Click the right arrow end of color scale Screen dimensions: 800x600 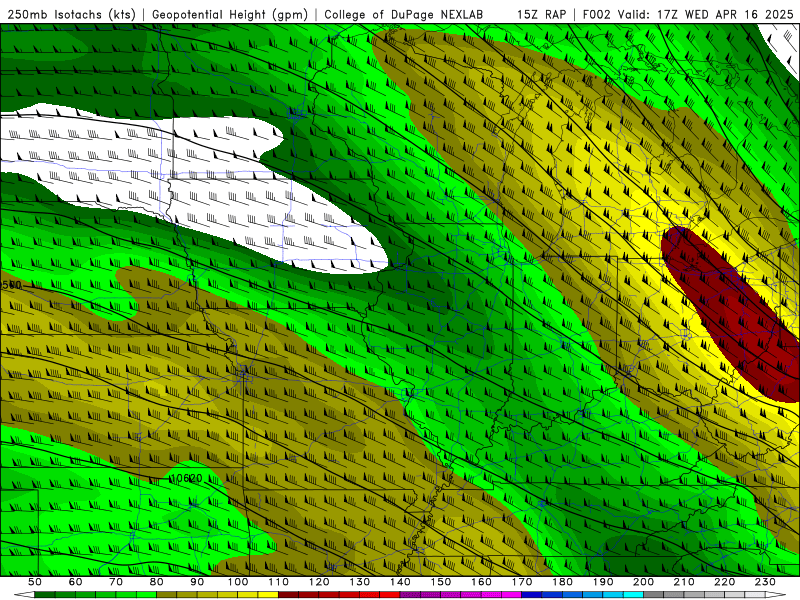click(776, 595)
